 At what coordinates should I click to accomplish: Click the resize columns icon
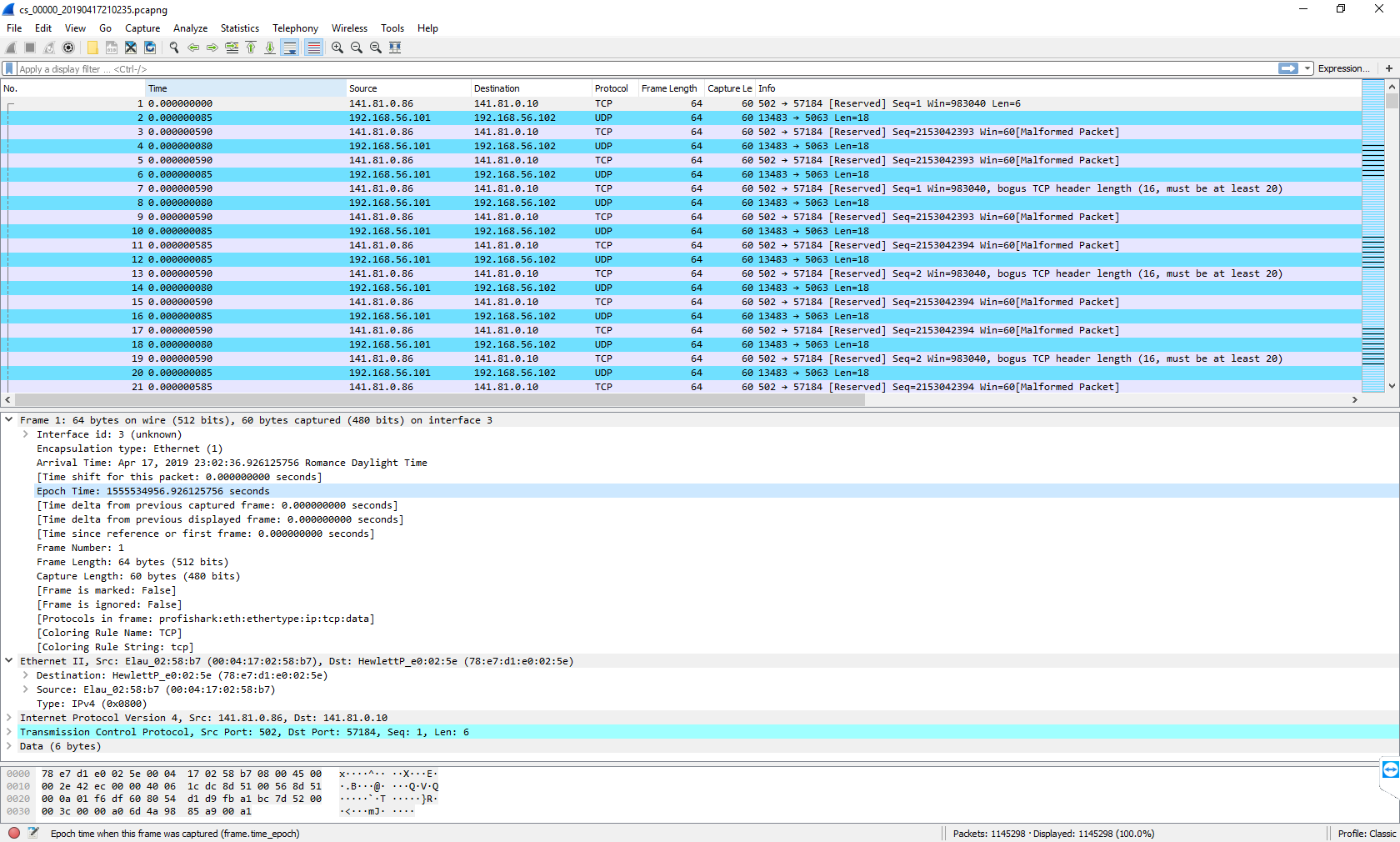click(x=395, y=48)
